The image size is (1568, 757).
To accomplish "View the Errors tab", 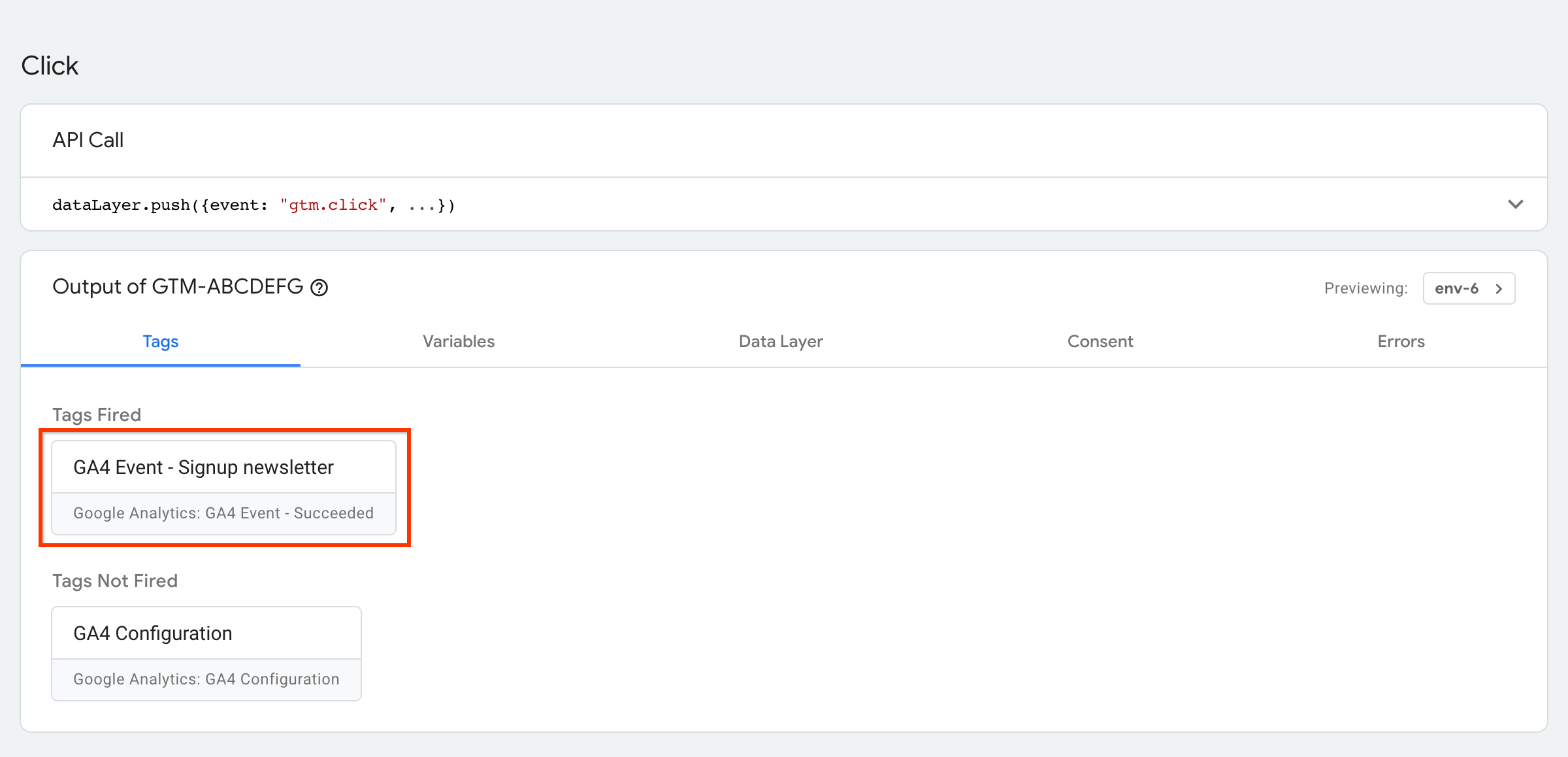I will click(1401, 341).
